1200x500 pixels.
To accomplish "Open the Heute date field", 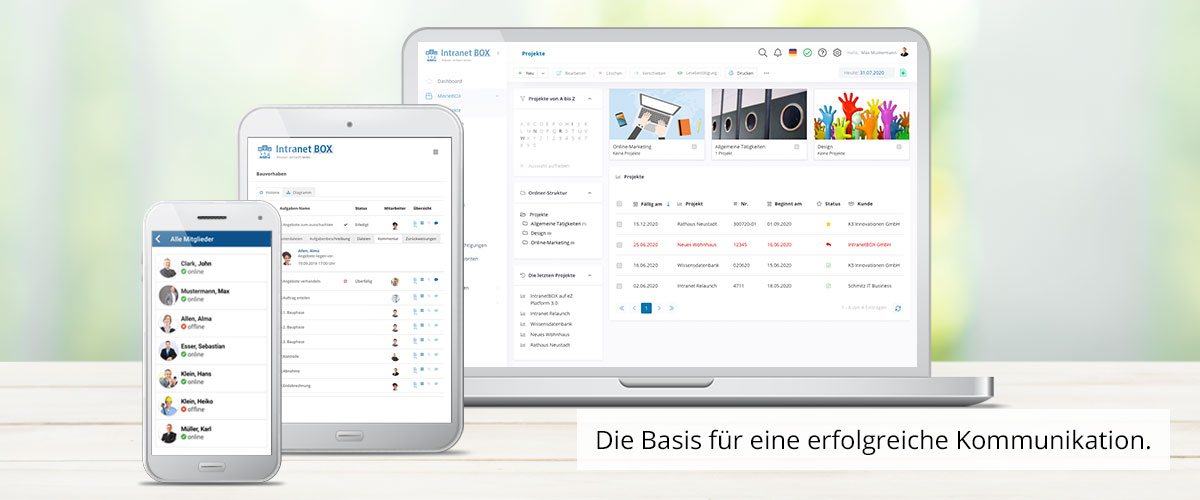I will tap(868, 73).
